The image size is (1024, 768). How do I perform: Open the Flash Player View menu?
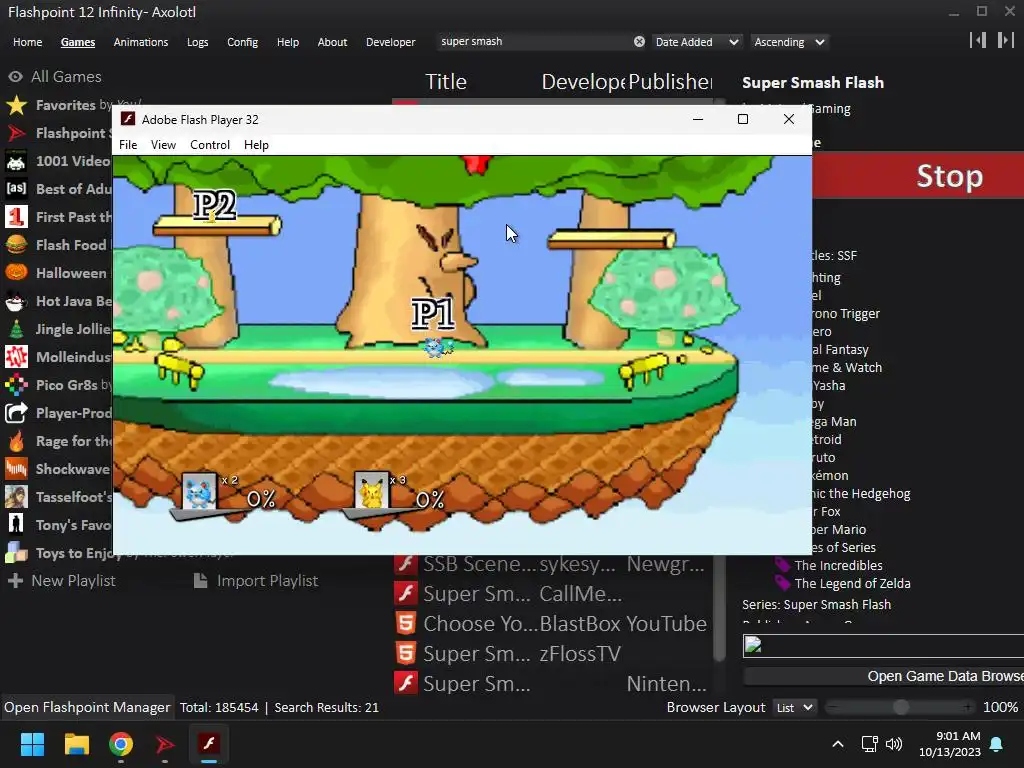(163, 144)
